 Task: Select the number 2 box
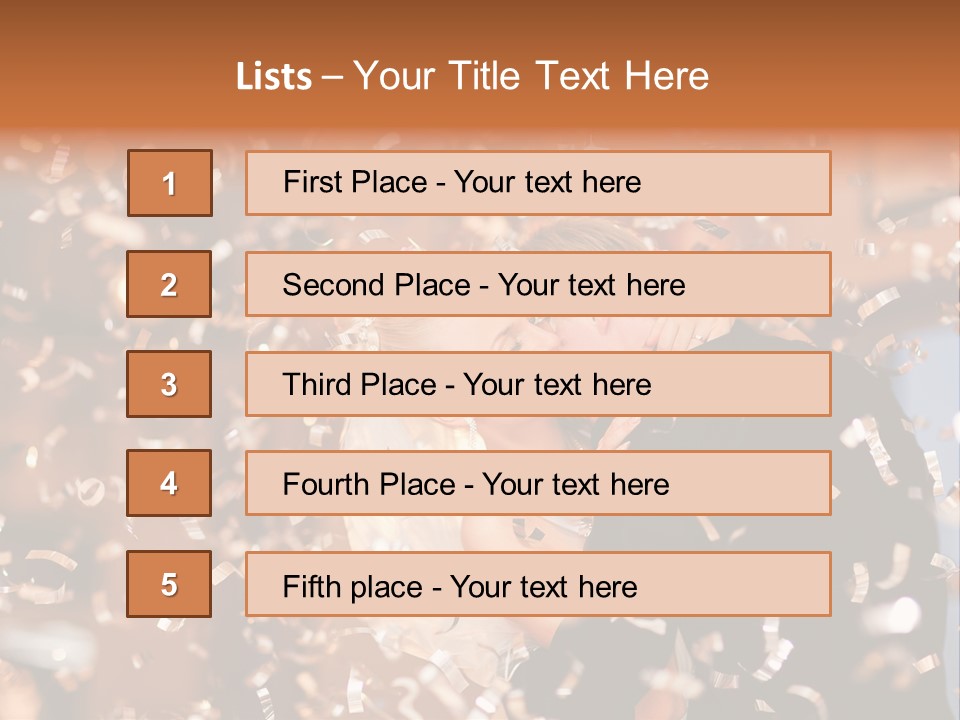pyautogui.click(x=169, y=284)
